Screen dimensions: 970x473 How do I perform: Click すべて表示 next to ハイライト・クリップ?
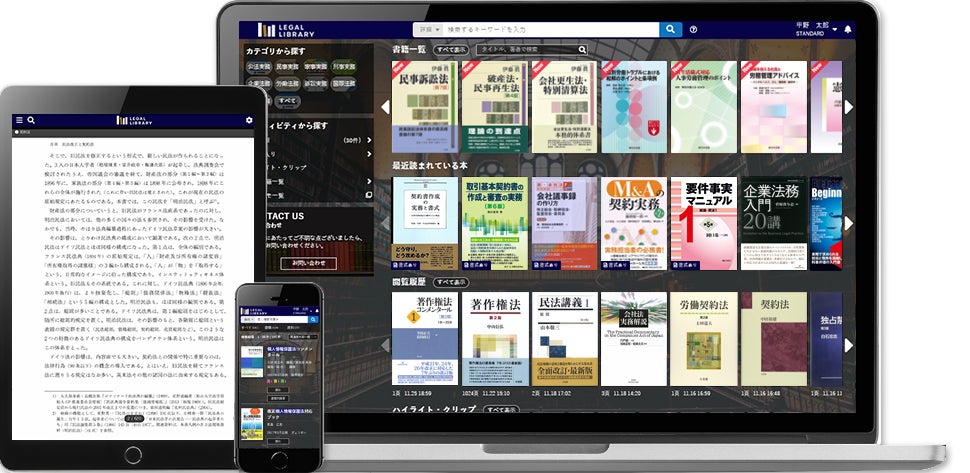click(x=501, y=409)
